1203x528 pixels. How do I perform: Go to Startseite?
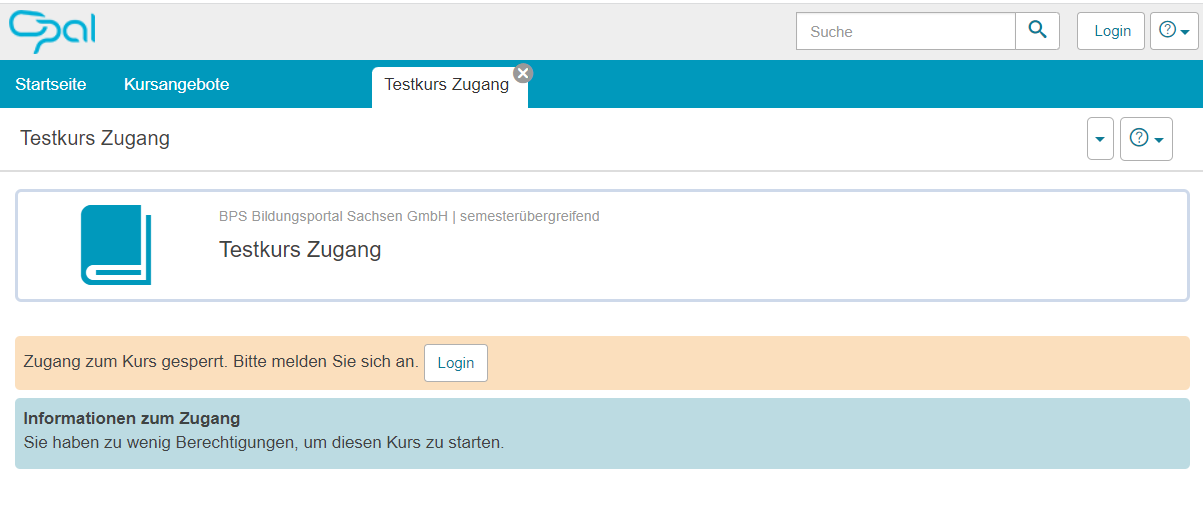(51, 84)
